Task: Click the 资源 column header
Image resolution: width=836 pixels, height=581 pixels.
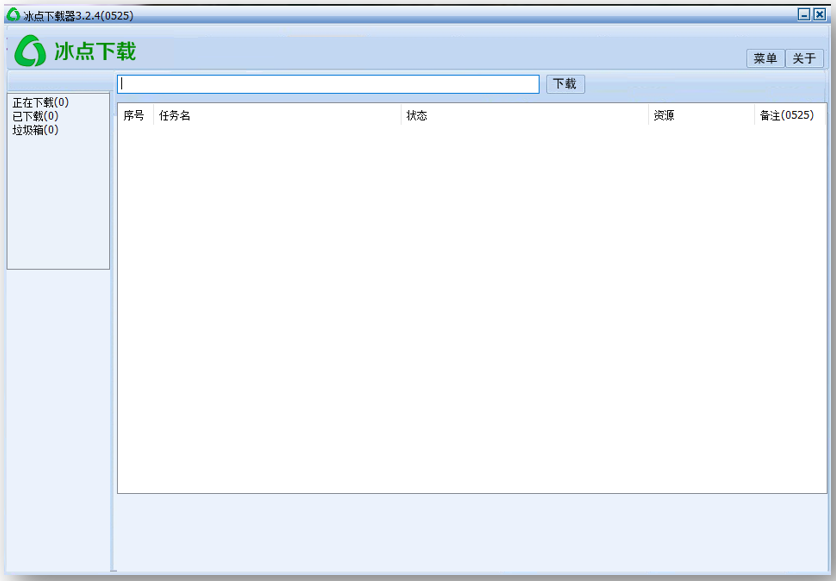Action: point(664,116)
